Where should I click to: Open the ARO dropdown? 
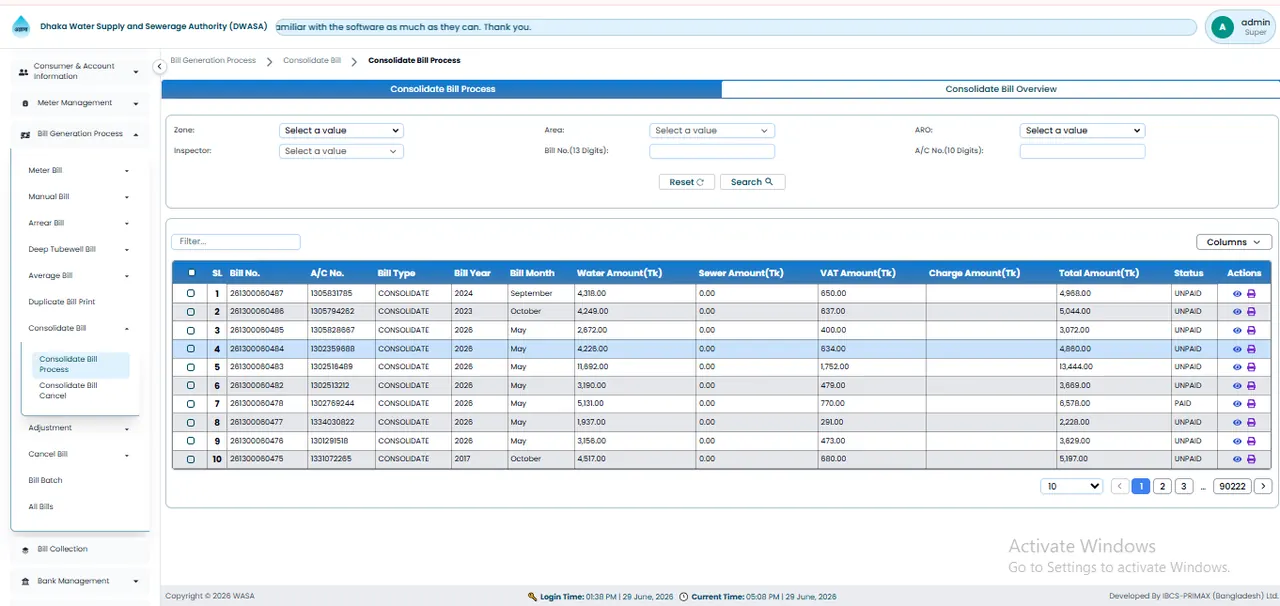pyautogui.click(x=1082, y=131)
